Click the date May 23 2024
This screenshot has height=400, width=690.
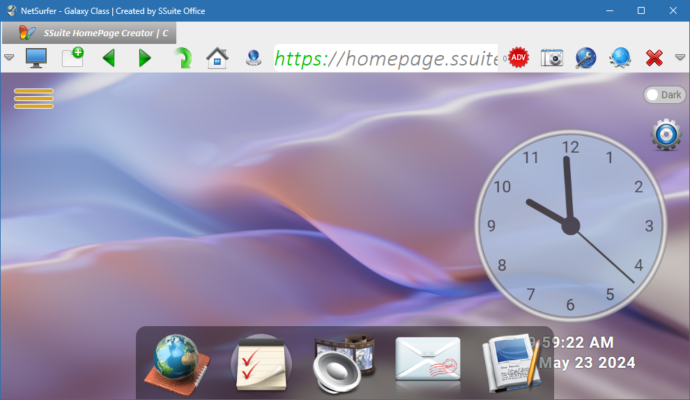click(x=587, y=363)
